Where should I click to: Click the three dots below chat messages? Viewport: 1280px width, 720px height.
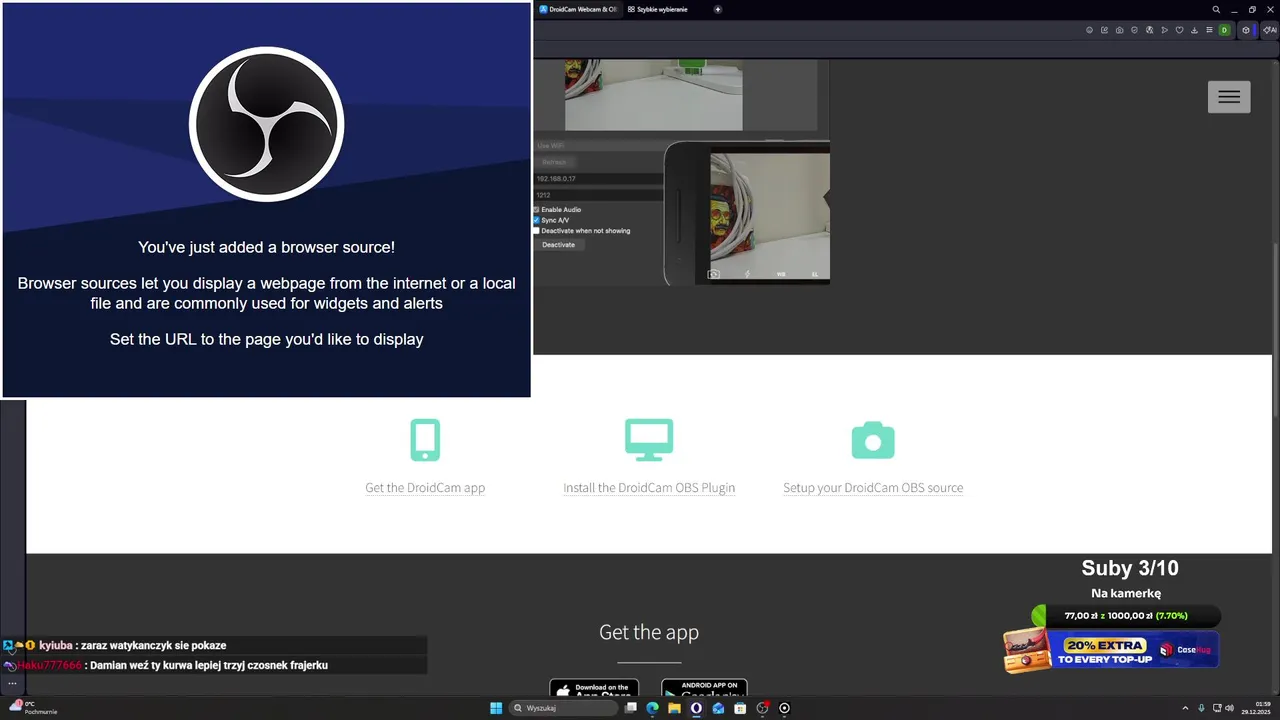point(12,684)
